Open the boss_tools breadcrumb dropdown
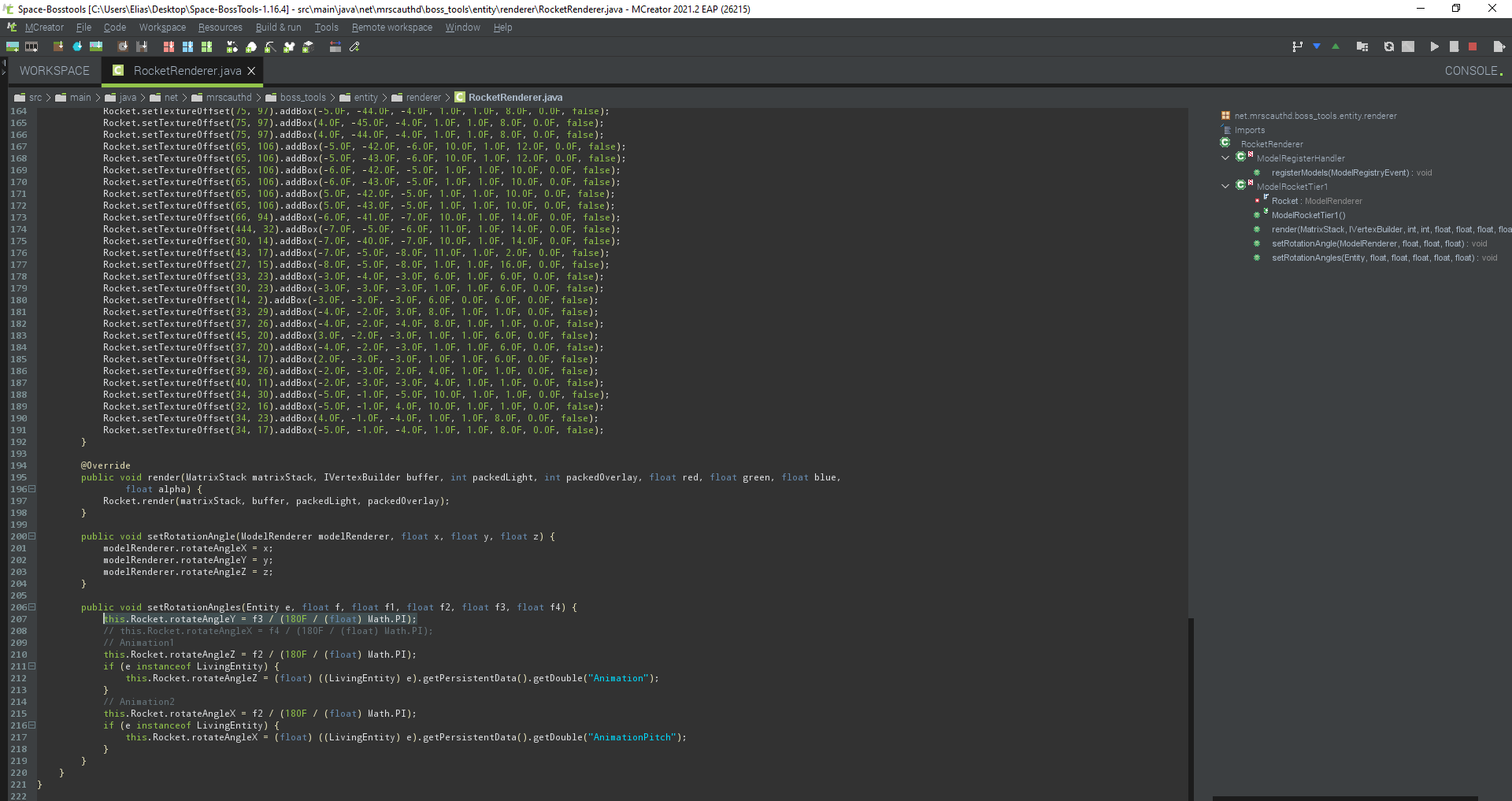Viewport: 1512px width, 801px height. pos(302,97)
